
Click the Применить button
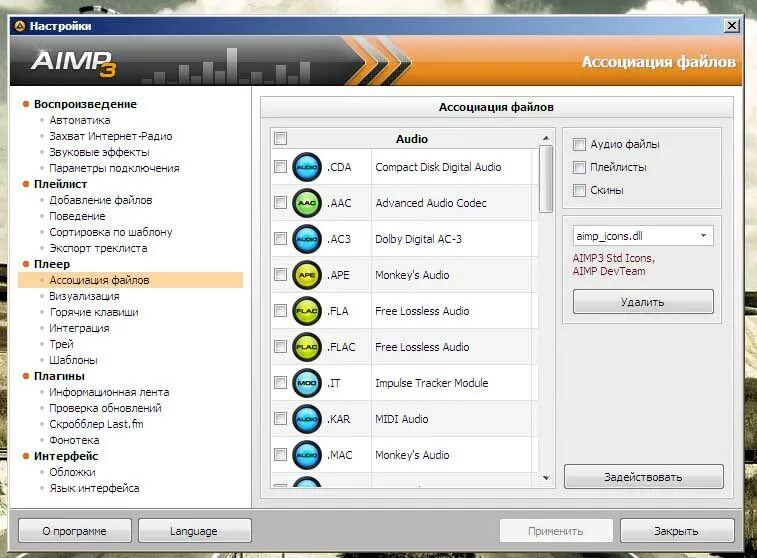(x=556, y=531)
